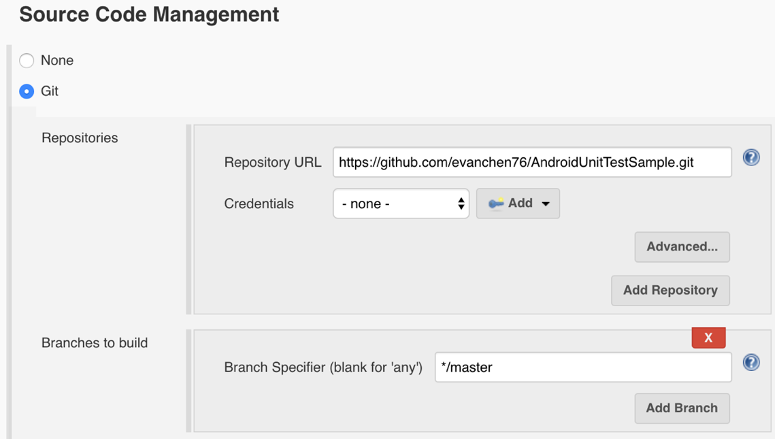Click the key icon on Add credentials
This screenshot has width=775, height=439.
tap(495, 203)
